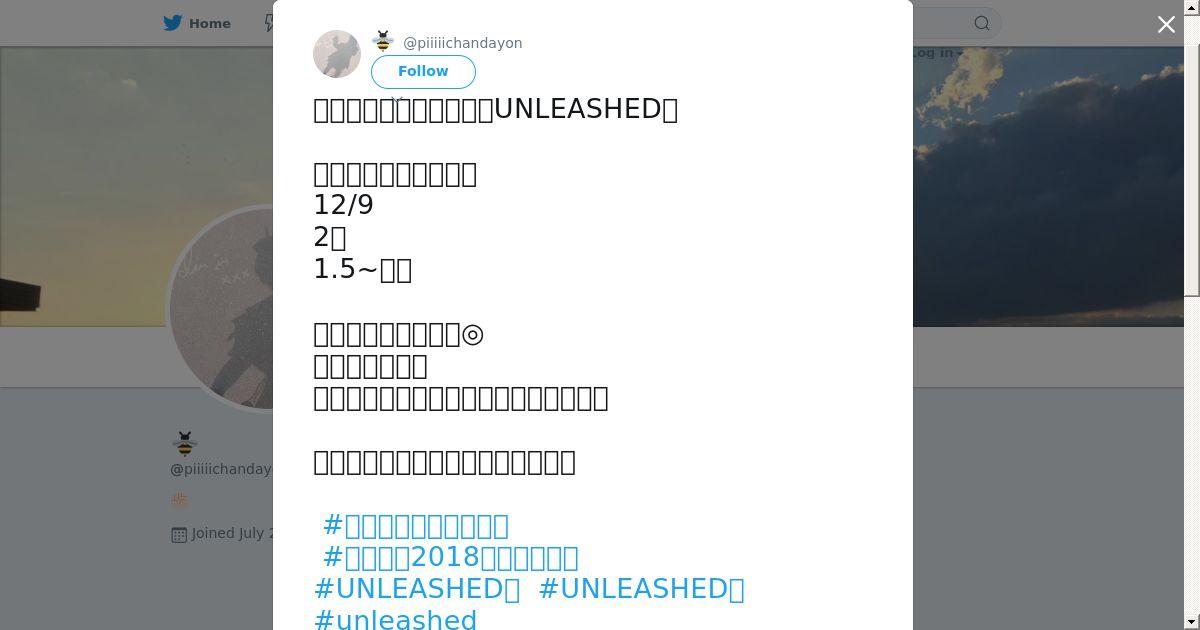
Task: Click the calendar icon beside Joined date
Action: 179,534
